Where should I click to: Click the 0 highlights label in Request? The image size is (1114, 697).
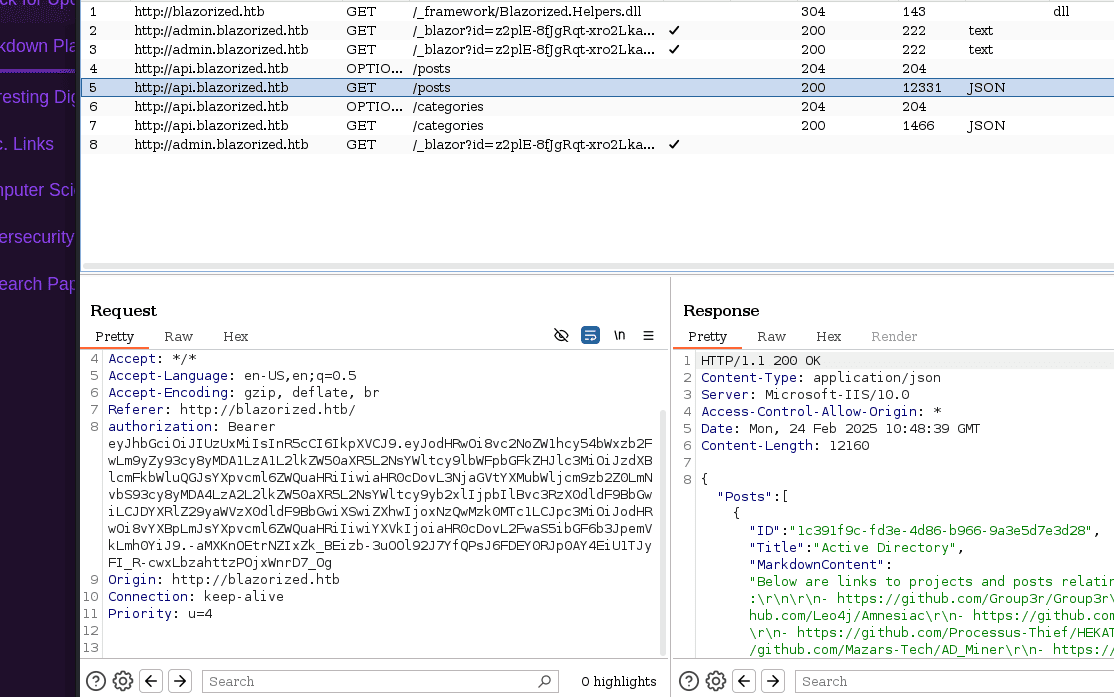(619, 681)
